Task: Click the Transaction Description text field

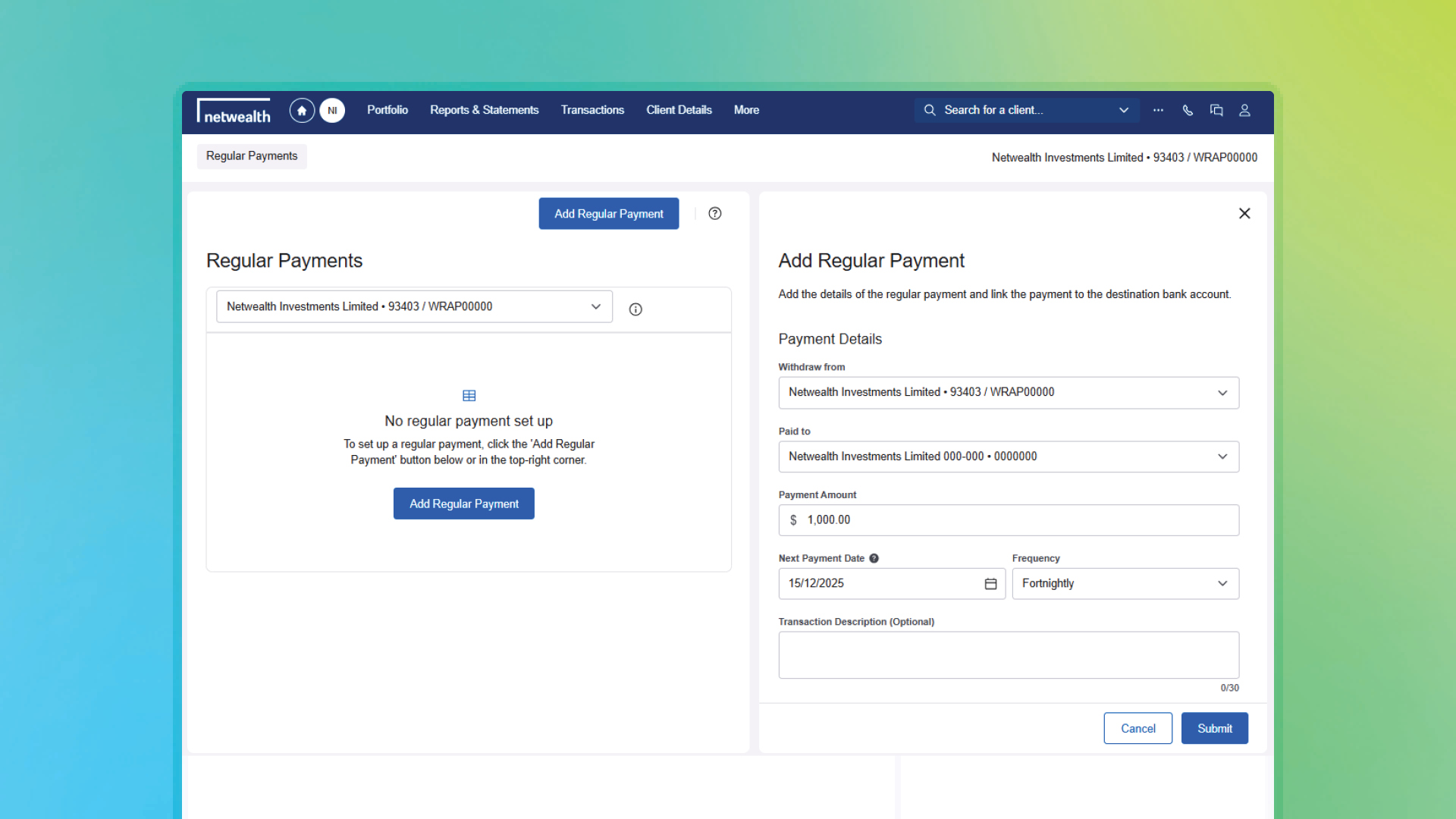Action: coord(1009,655)
